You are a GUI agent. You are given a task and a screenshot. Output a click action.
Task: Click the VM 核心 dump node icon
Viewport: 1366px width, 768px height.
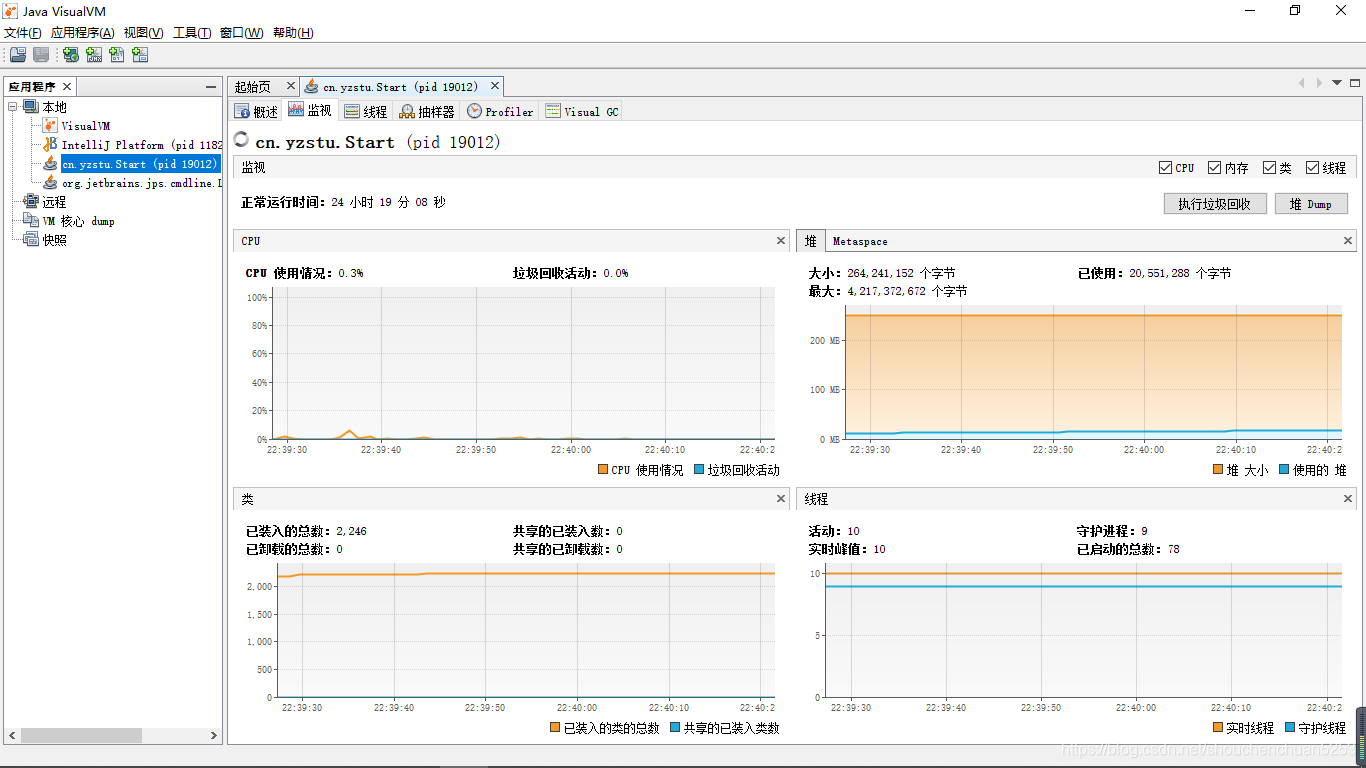[x=31, y=221]
